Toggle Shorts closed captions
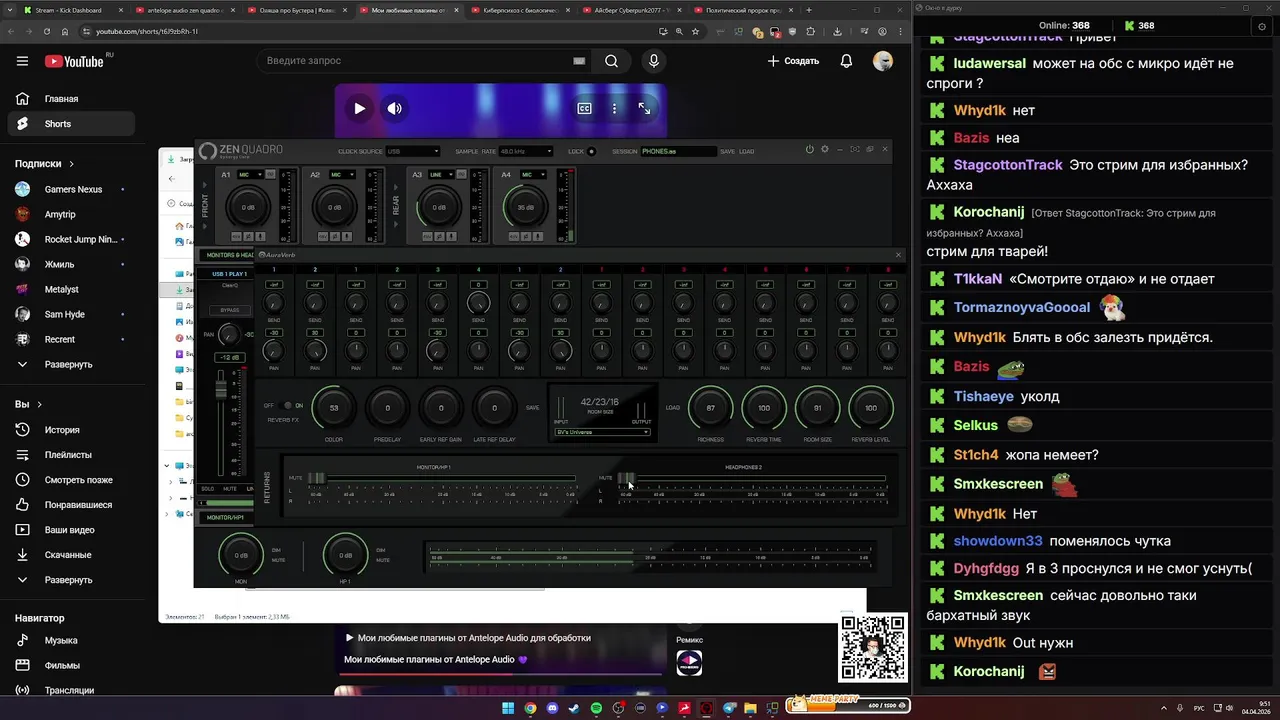This screenshot has height=720, width=1280. (x=584, y=108)
